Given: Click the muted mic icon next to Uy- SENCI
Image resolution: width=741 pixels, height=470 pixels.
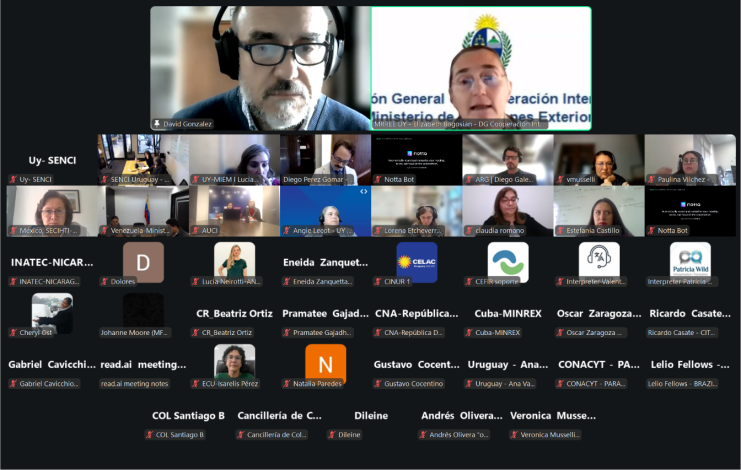Looking at the screenshot, I should tap(13, 179).
